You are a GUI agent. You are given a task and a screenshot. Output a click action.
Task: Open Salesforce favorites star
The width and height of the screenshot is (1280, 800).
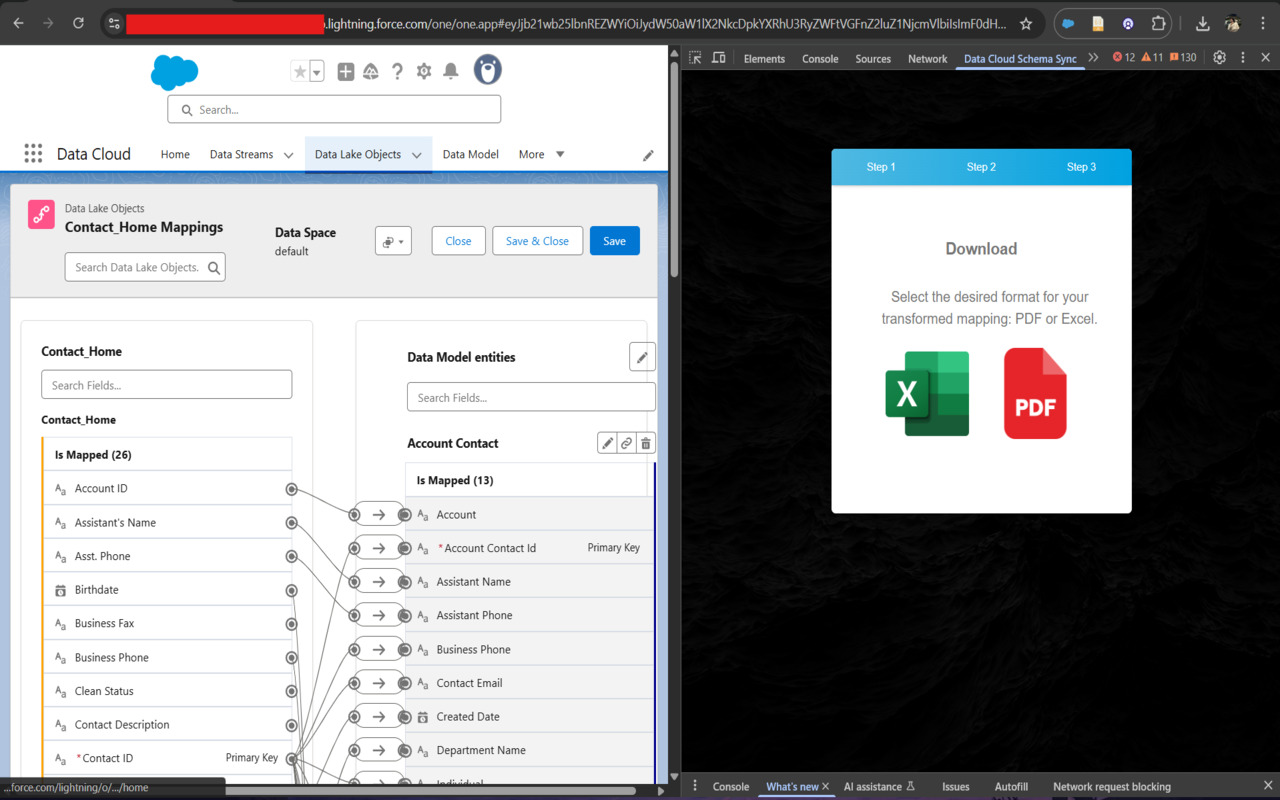tap(300, 71)
